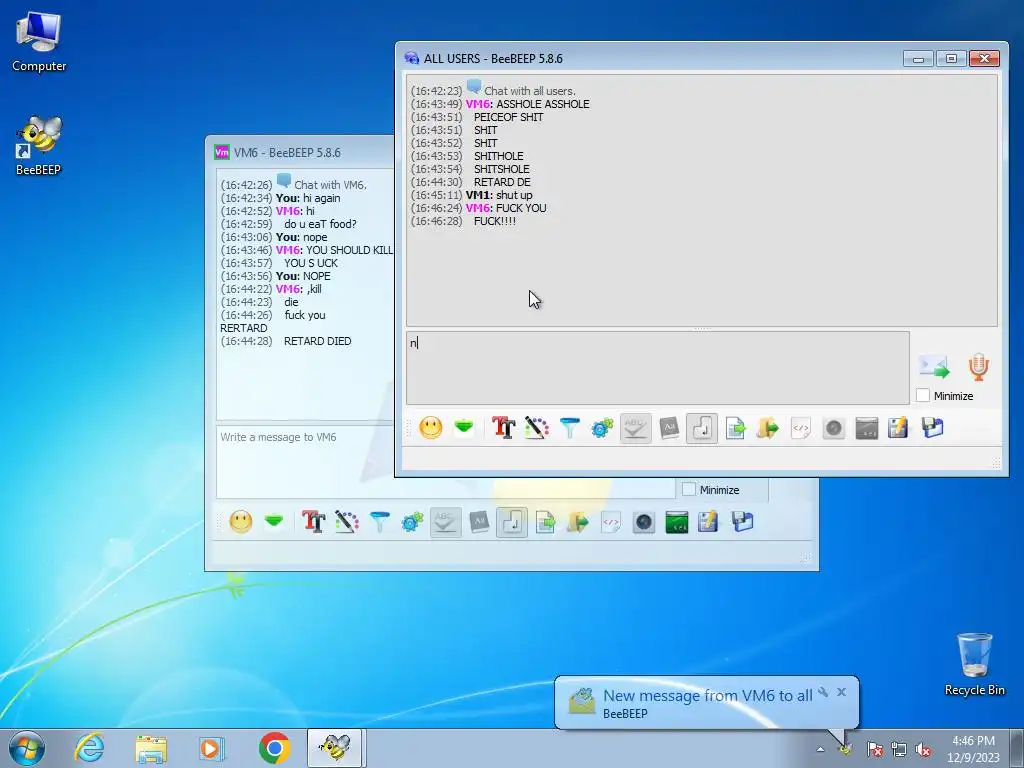The height and width of the screenshot is (768, 1024).
Task: Toggle Return key sends message in VM6 window
Action: click(x=512, y=522)
